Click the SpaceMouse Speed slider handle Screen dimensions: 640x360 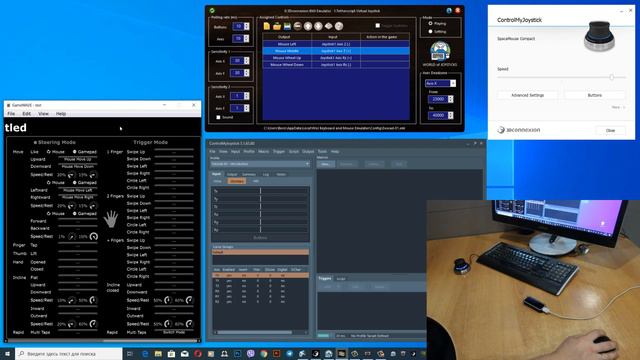click(611, 77)
